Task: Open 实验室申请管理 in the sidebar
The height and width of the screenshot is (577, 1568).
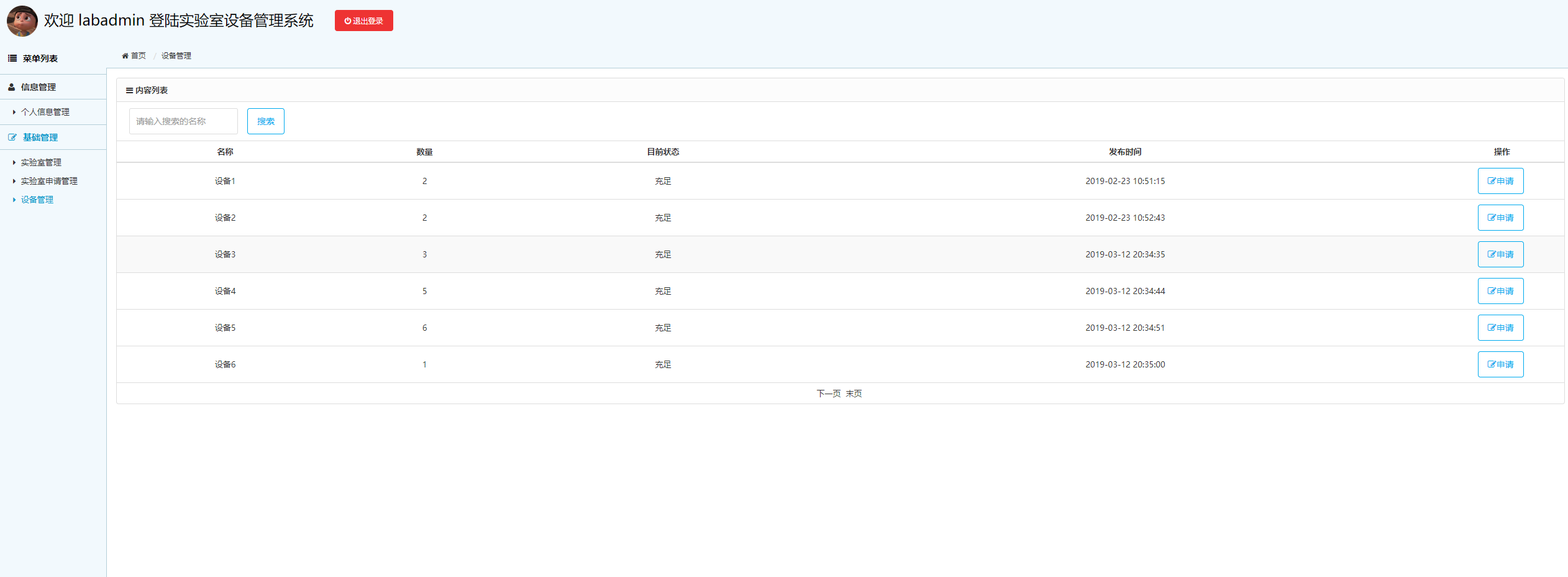Action: 49,181
